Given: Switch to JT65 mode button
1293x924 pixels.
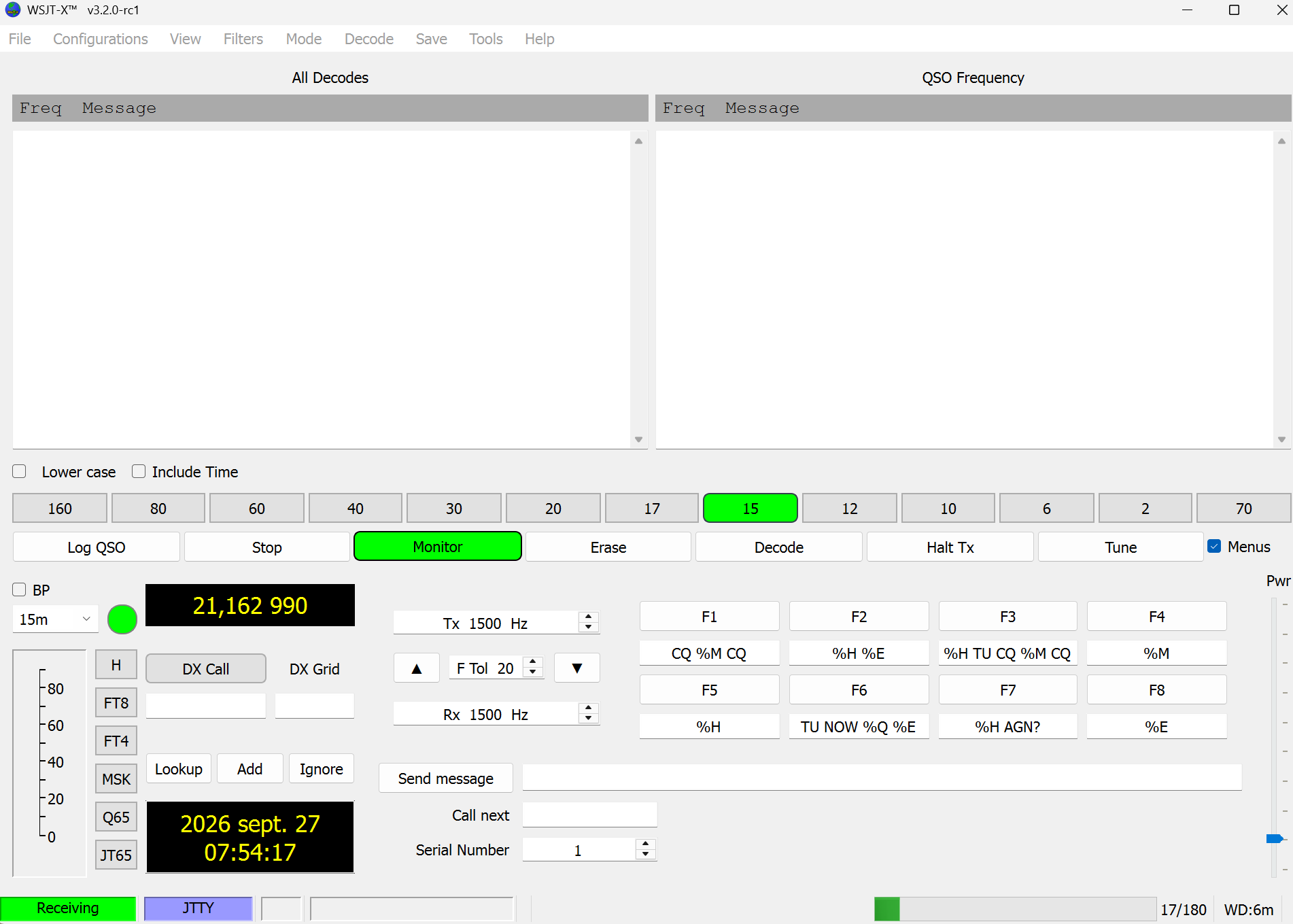Looking at the screenshot, I should [116, 855].
